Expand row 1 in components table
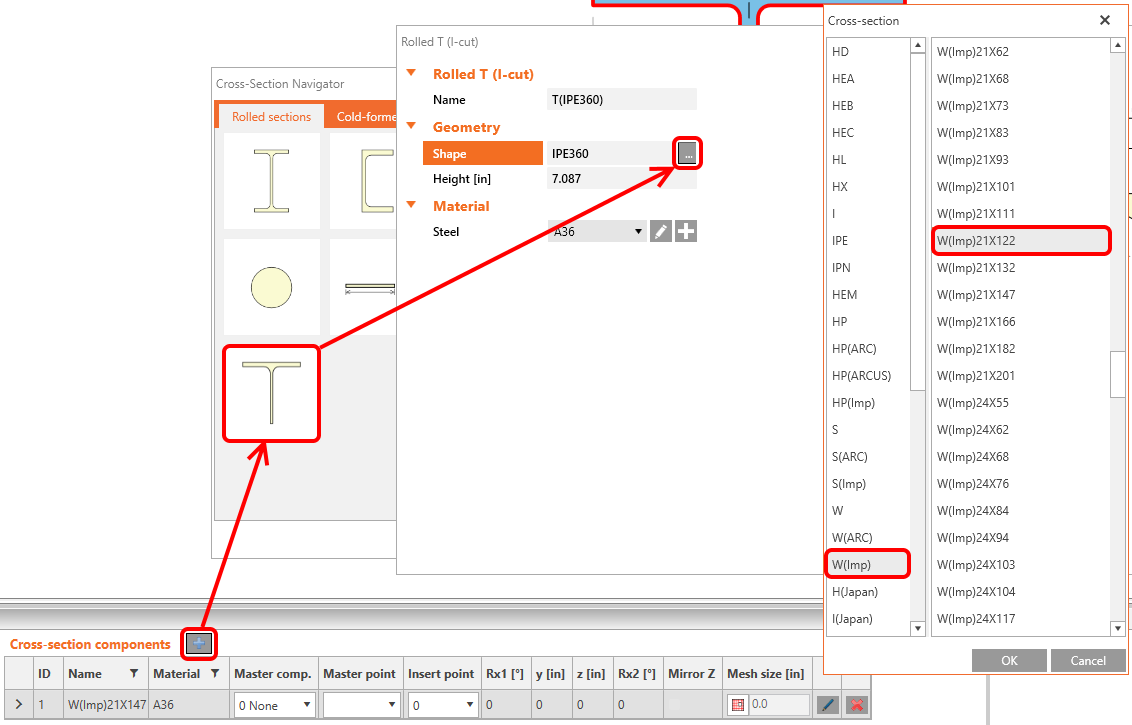Screen dimensions: 1132x725 19,704
